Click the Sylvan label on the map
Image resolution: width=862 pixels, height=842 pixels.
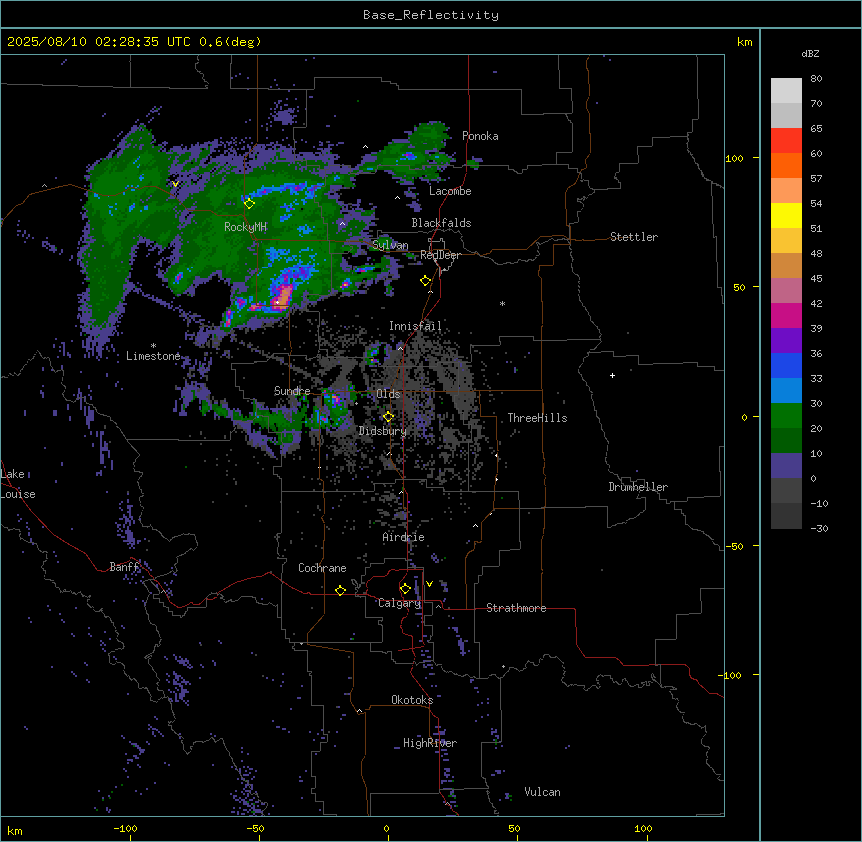coord(390,245)
